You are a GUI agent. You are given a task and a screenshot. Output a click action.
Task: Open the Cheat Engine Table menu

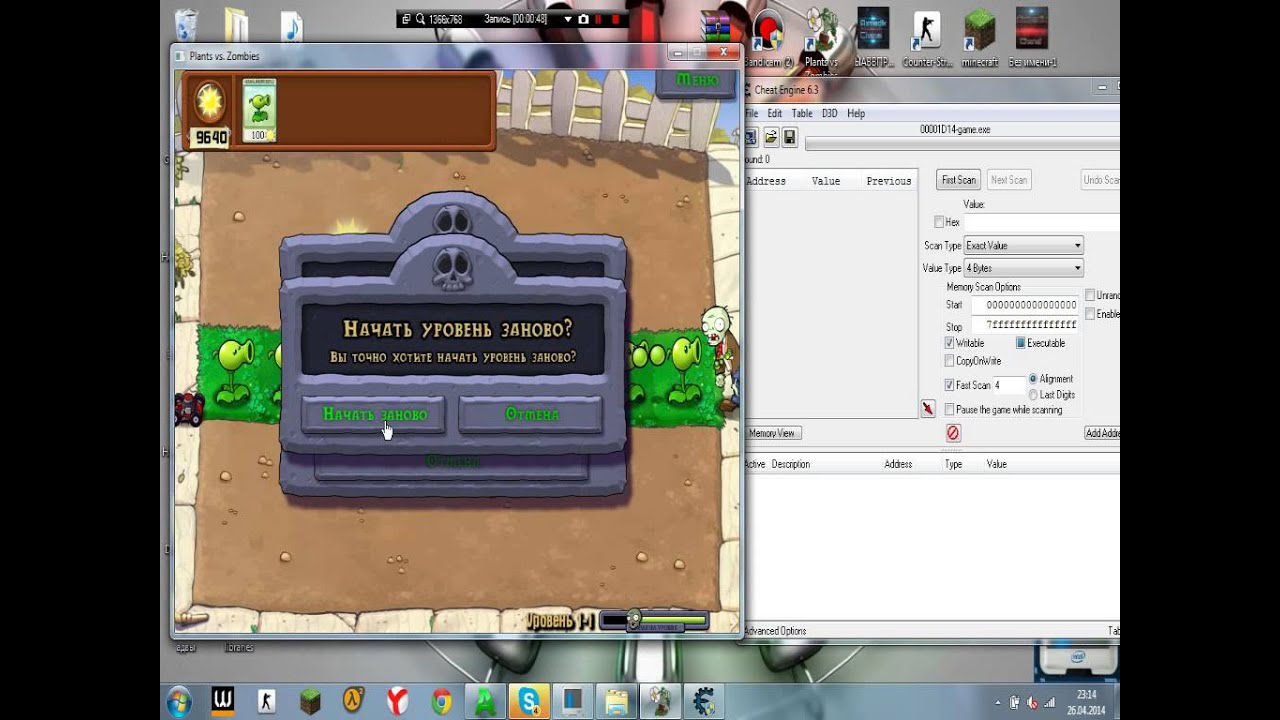802,113
